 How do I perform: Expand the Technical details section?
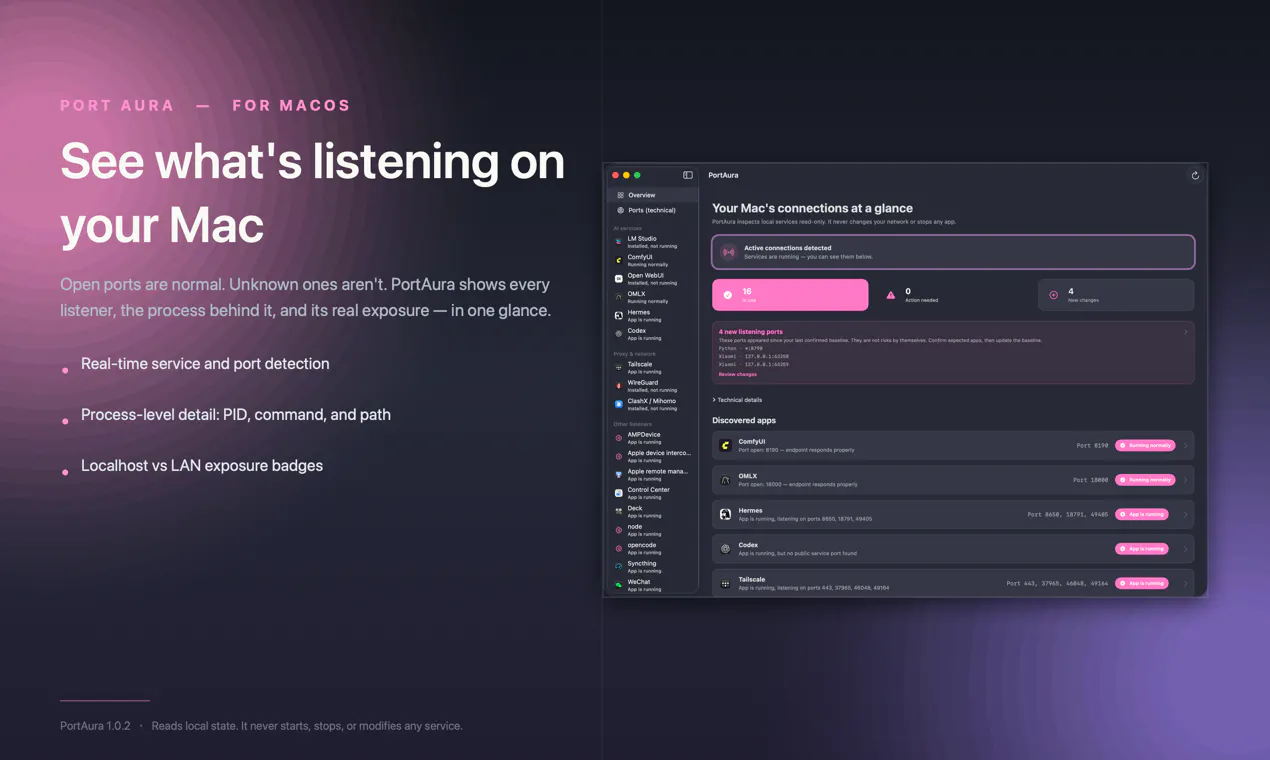tap(737, 400)
